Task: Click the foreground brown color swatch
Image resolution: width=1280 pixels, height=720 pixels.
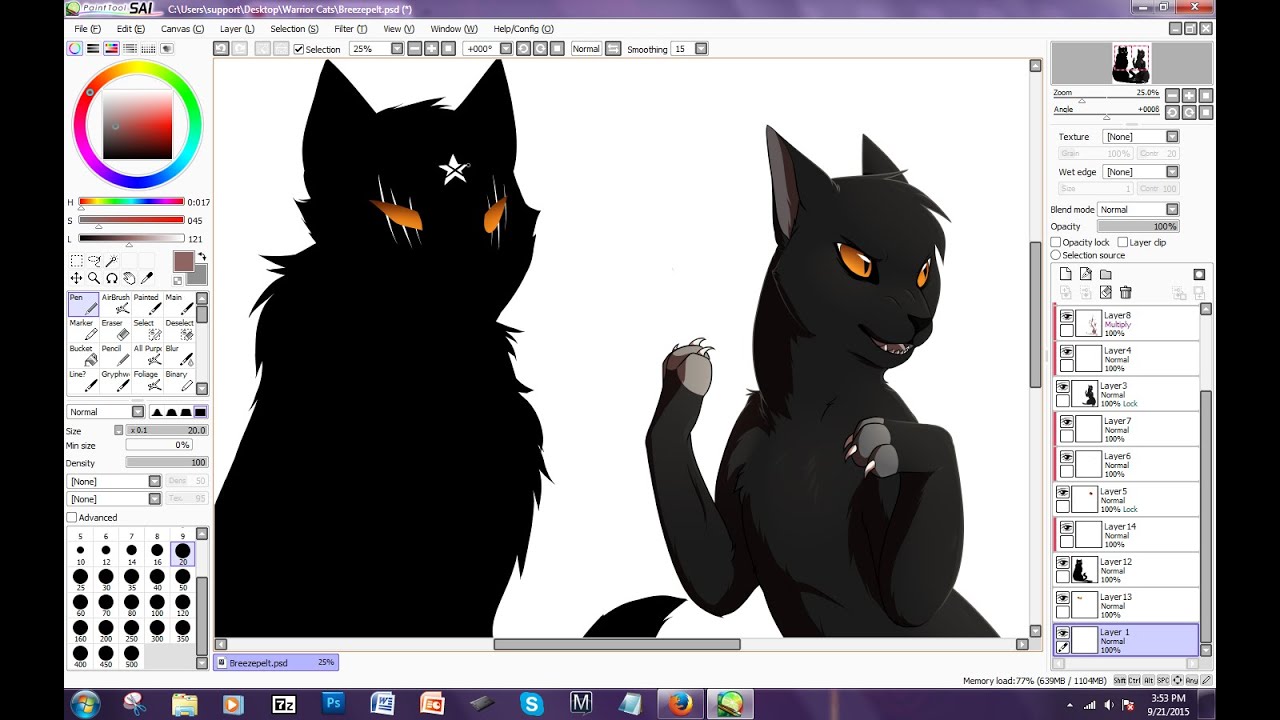Action: [x=183, y=261]
